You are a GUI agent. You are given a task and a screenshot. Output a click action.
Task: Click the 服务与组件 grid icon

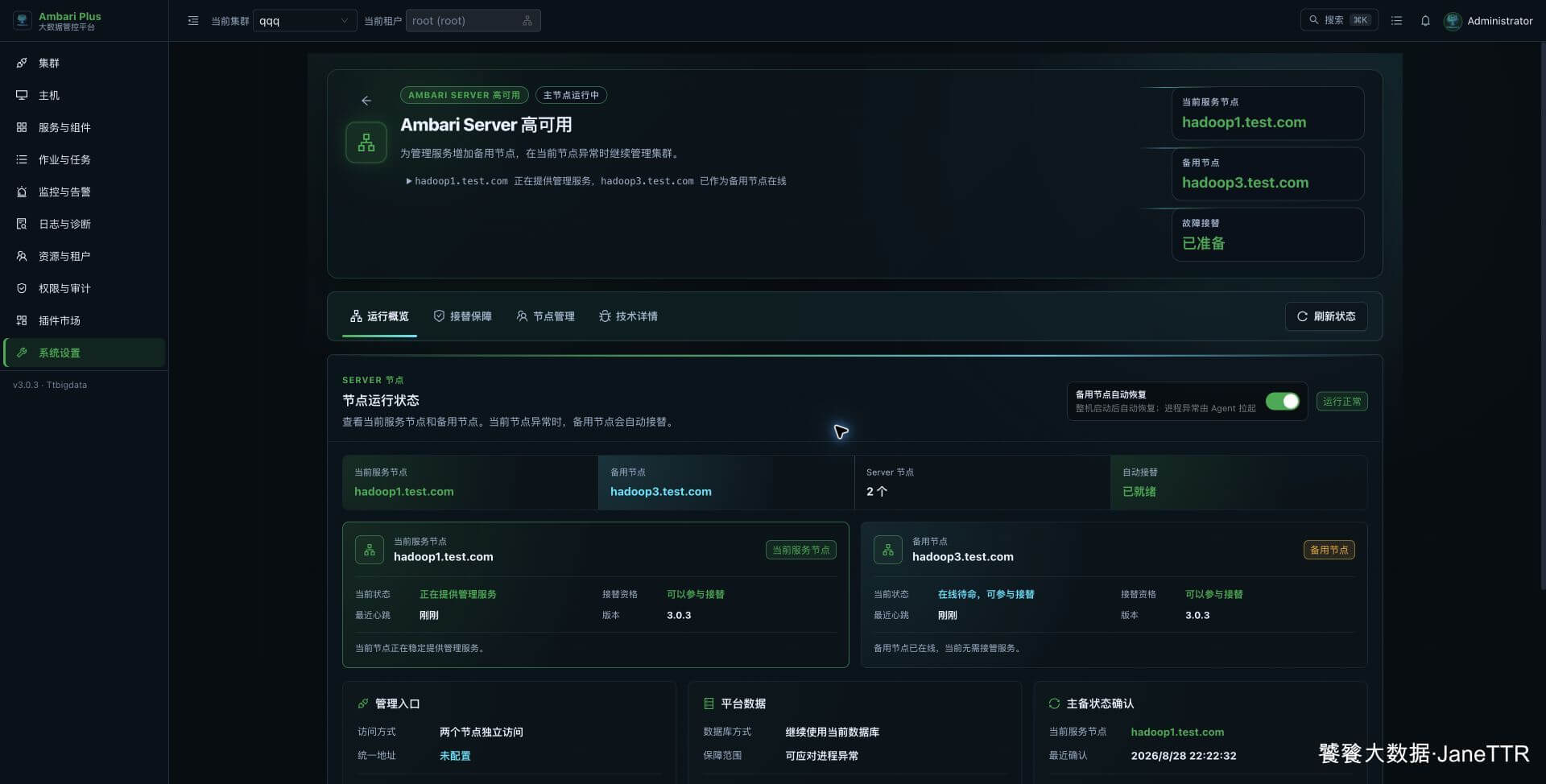(x=22, y=127)
